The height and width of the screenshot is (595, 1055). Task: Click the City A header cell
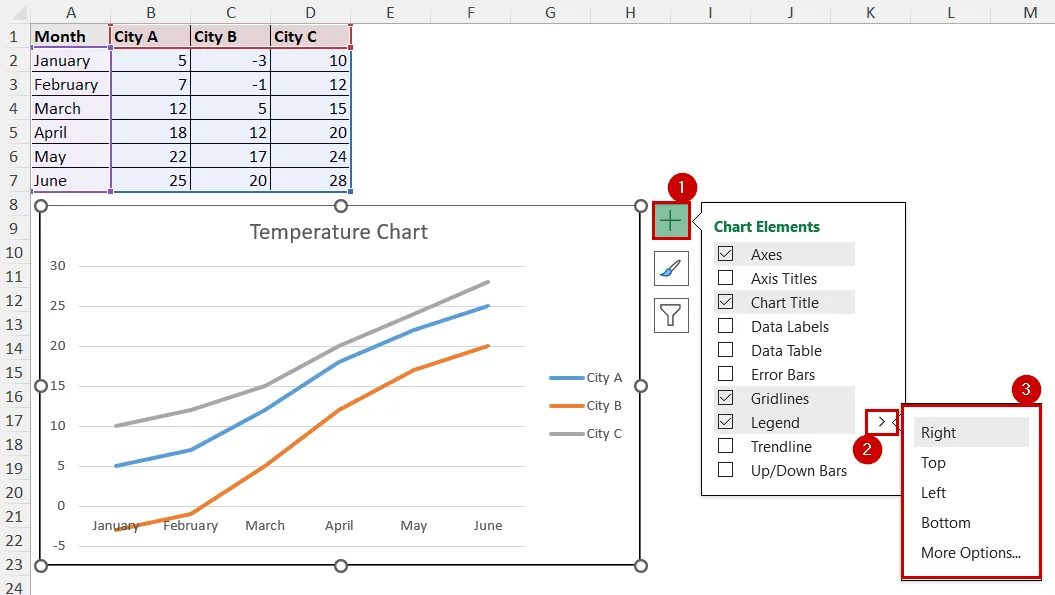tap(151, 36)
